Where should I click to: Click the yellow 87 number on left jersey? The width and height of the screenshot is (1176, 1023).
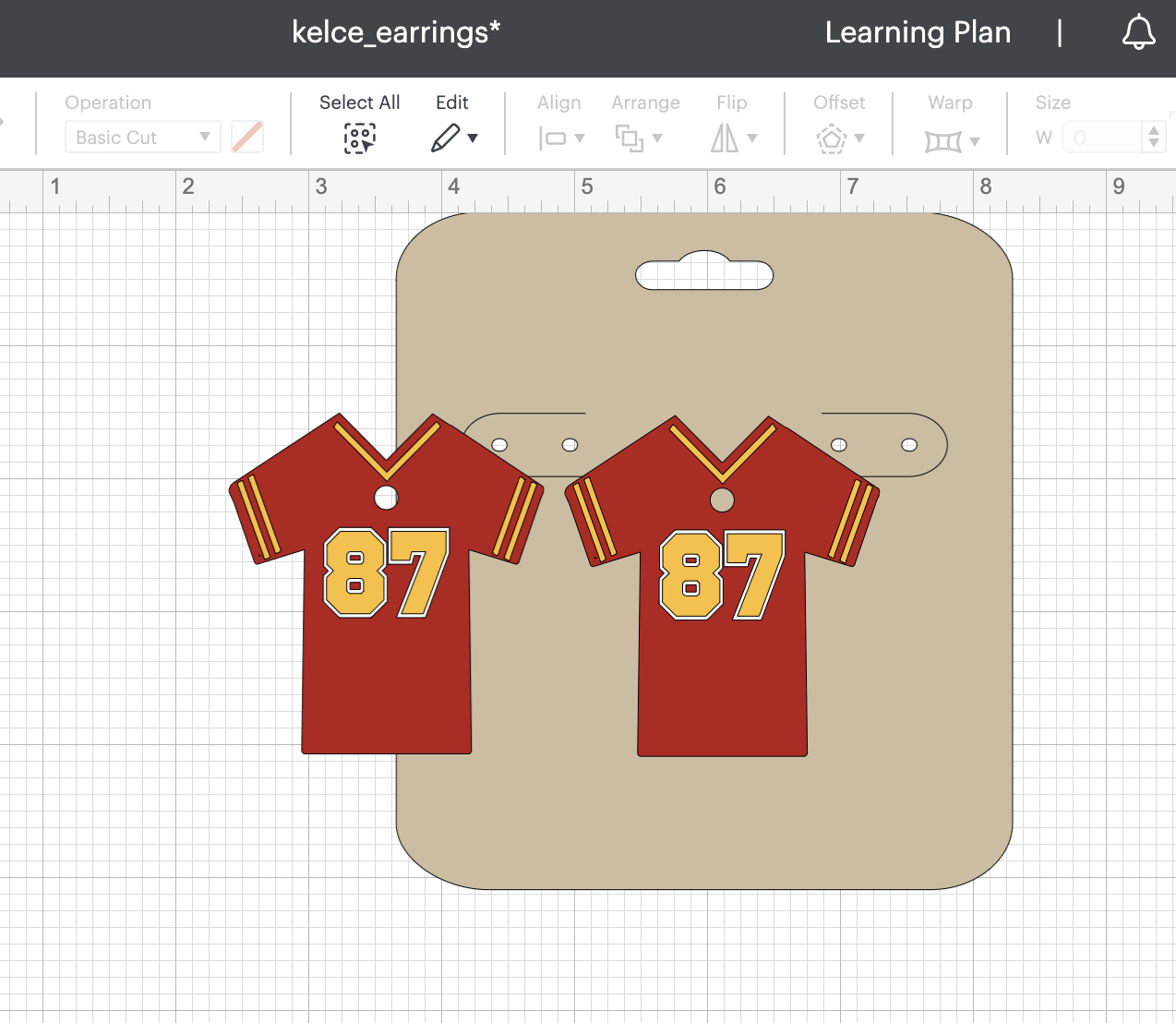tap(386, 572)
